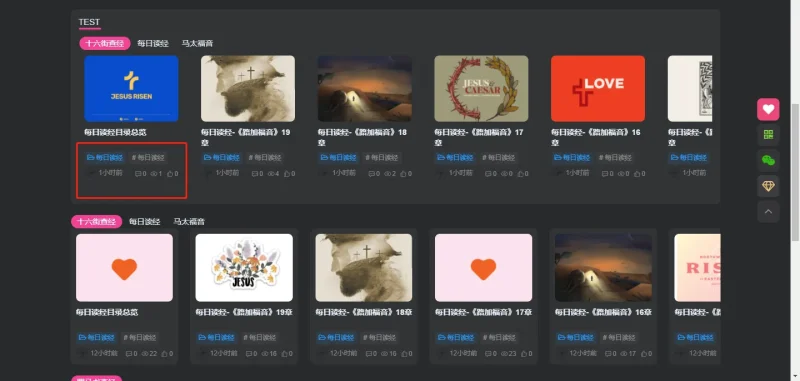Open the gold diamond VIP icon
Viewport: 800px width, 381px height.
(768, 186)
